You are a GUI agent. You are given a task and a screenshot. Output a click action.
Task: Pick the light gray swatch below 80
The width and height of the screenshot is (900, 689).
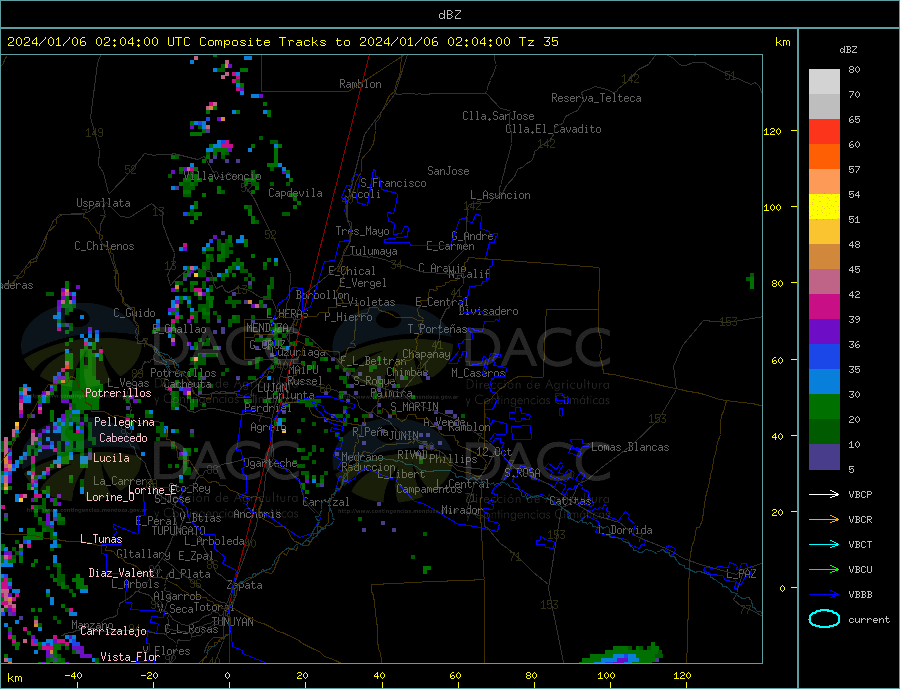(824, 82)
